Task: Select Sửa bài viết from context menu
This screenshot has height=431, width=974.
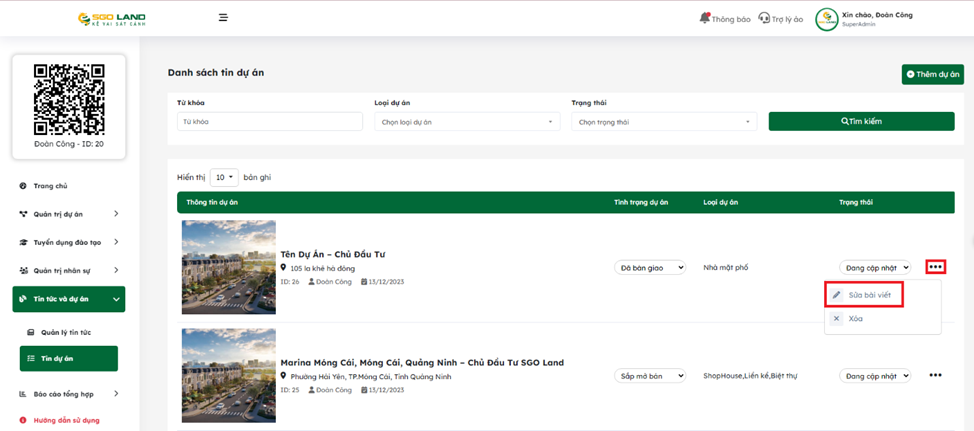Action: tap(868, 295)
